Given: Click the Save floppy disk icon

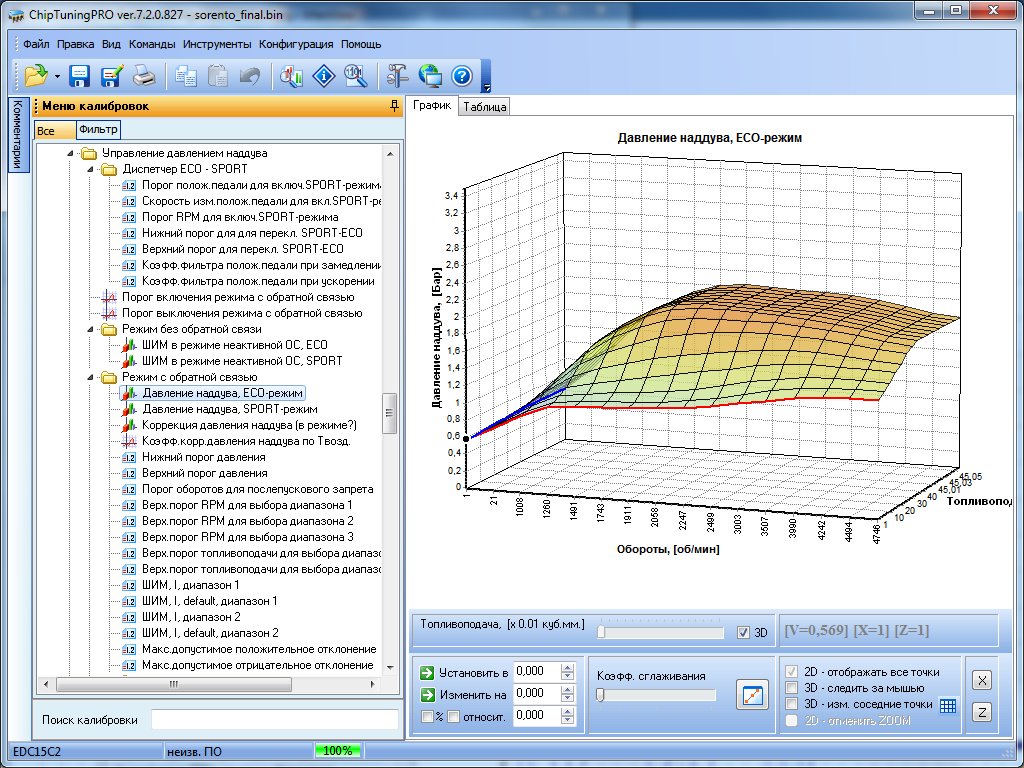Looking at the screenshot, I should click(x=80, y=75).
